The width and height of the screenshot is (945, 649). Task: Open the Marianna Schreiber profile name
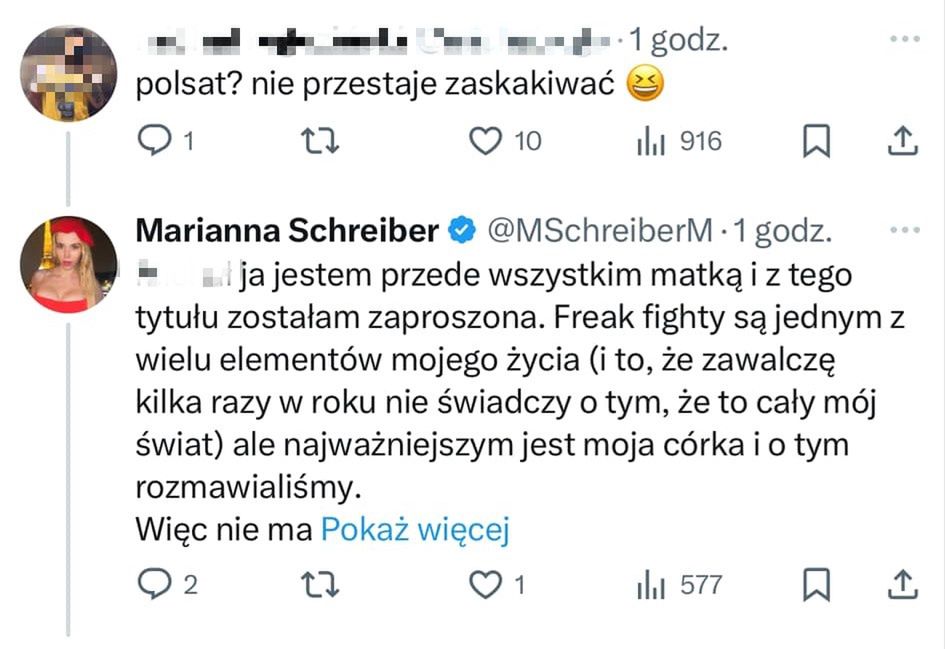click(287, 232)
